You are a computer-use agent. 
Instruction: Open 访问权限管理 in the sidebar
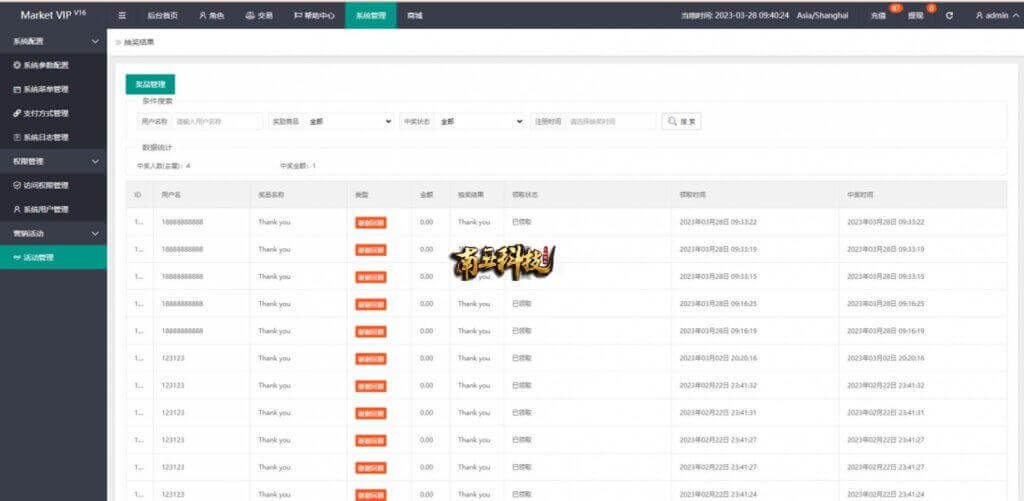pyautogui.click(x=46, y=185)
